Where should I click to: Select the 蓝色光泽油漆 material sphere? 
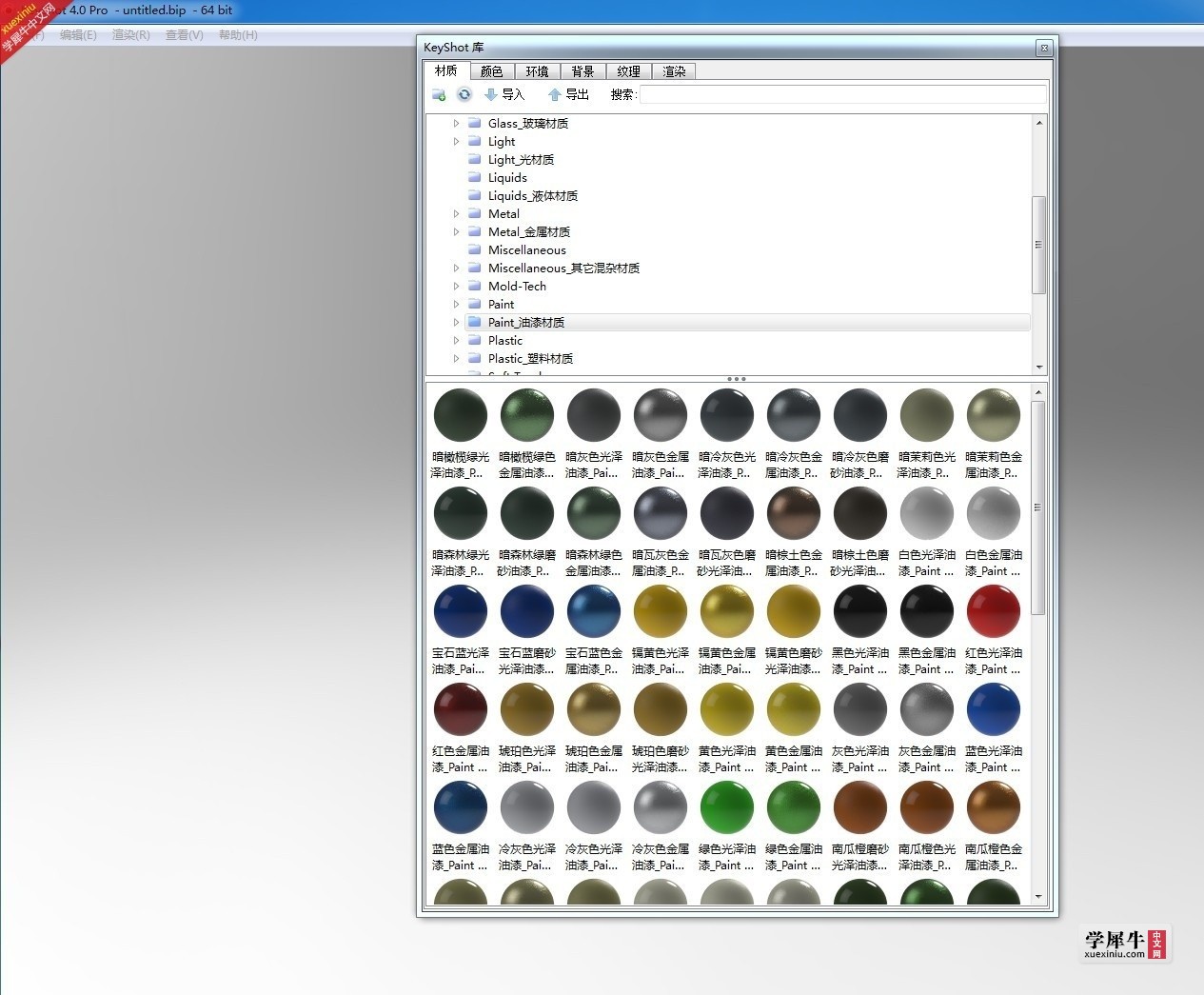tap(994, 709)
